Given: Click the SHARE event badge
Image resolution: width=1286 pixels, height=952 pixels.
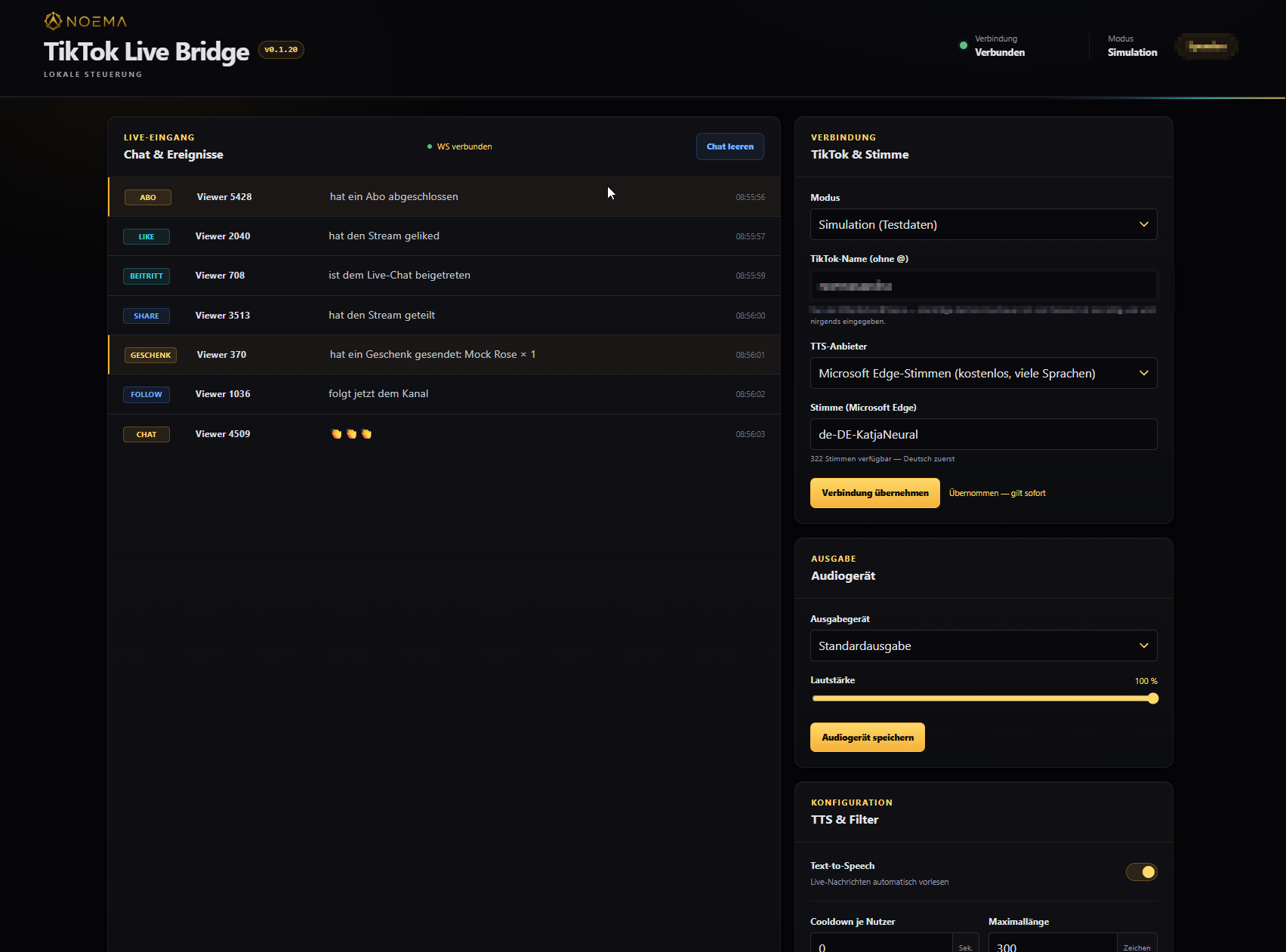Looking at the screenshot, I should [146, 316].
